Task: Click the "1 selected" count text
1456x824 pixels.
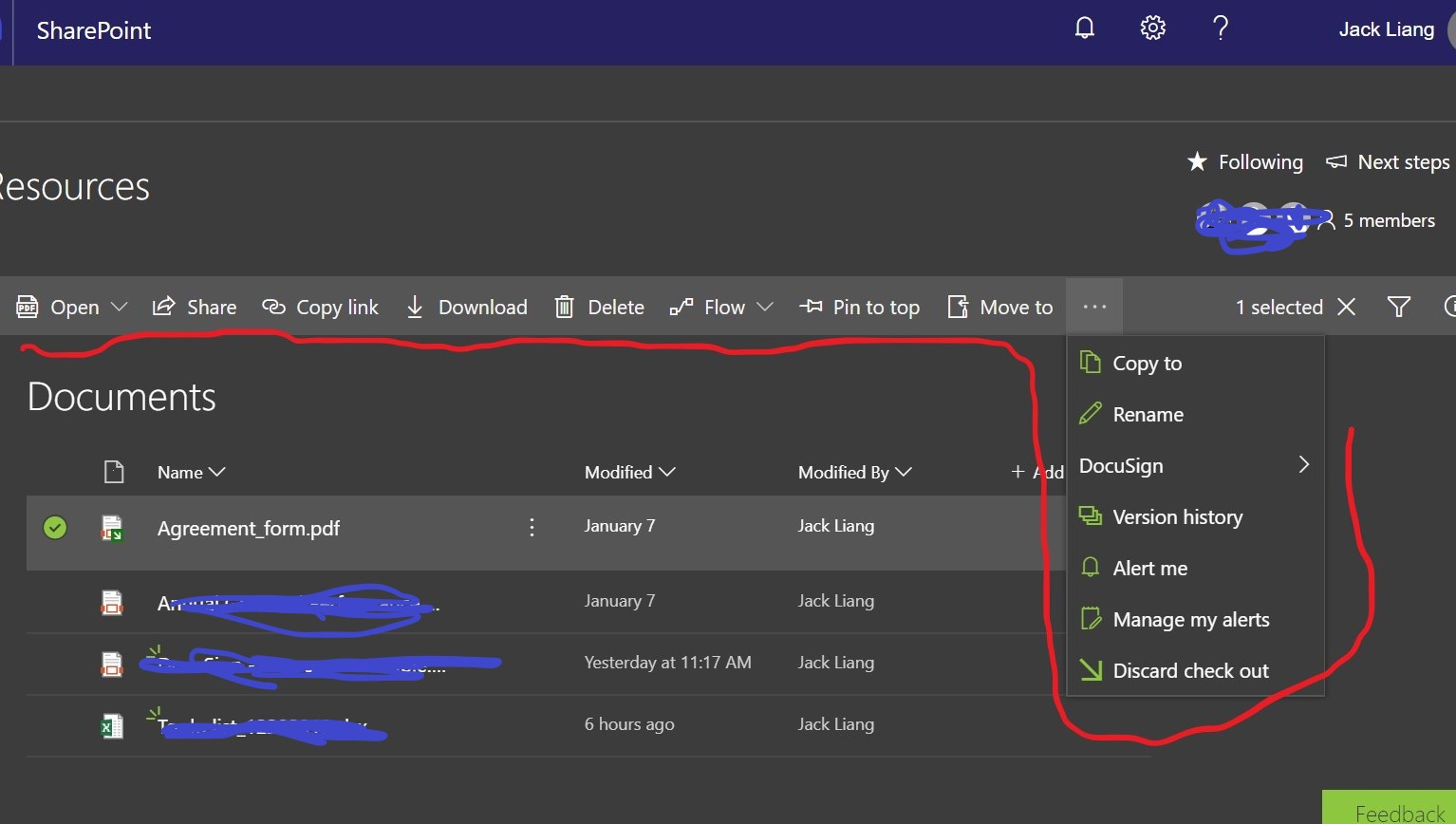Action: coord(1279,307)
